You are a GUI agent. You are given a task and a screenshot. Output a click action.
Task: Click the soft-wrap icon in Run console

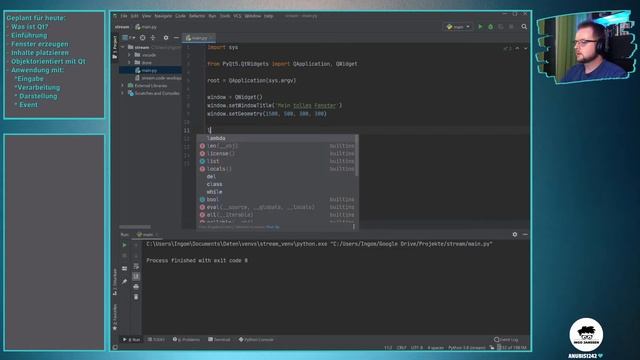(x=136, y=266)
